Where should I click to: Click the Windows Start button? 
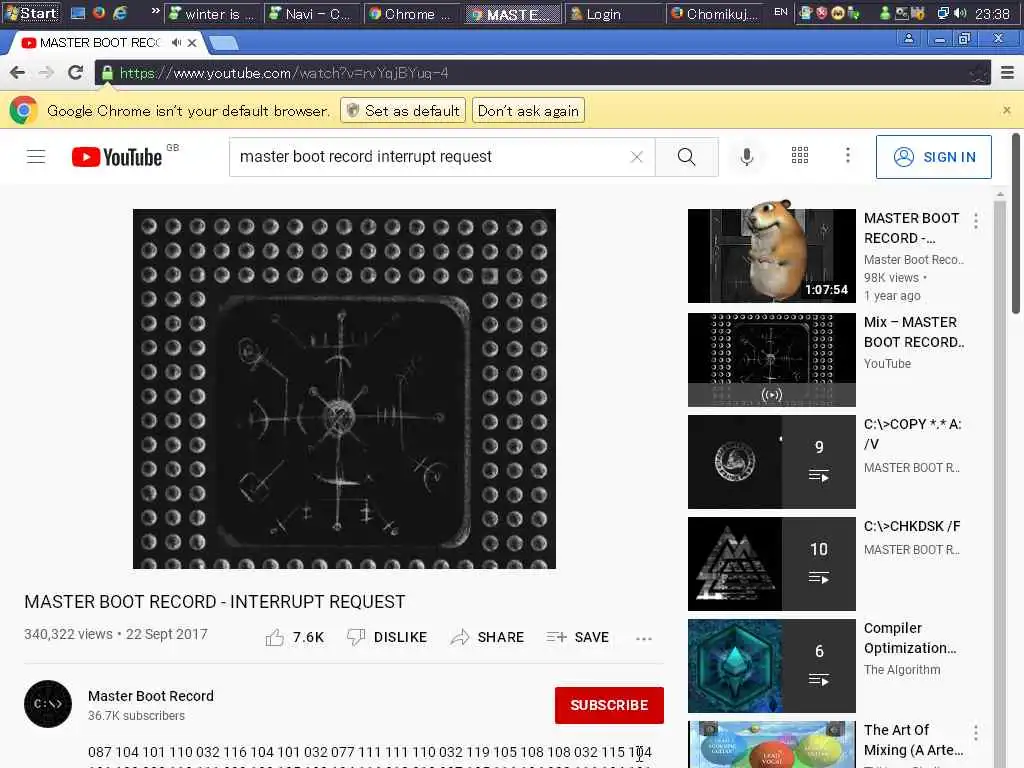click(x=31, y=13)
